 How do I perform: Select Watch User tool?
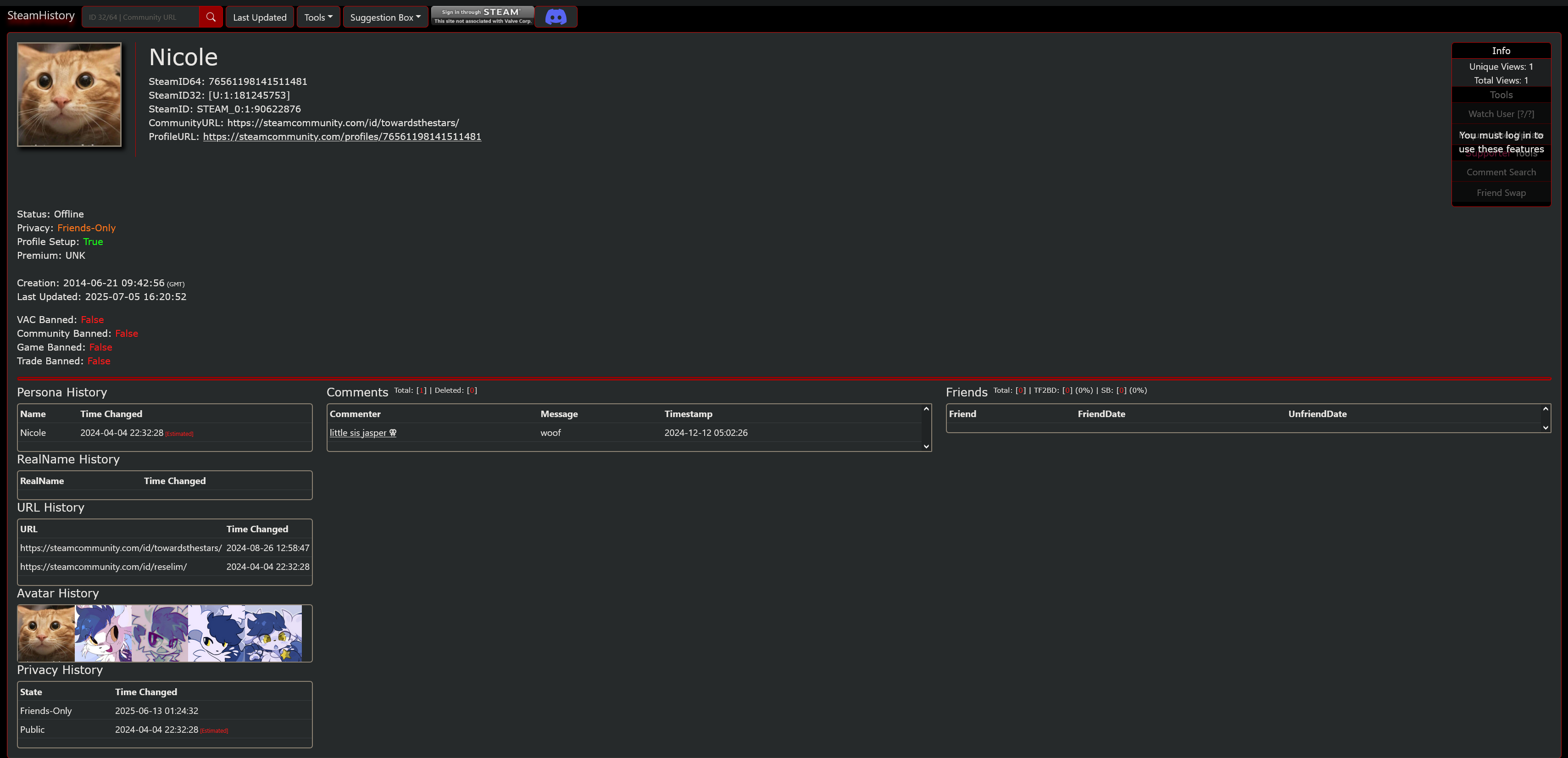pyautogui.click(x=1501, y=114)
